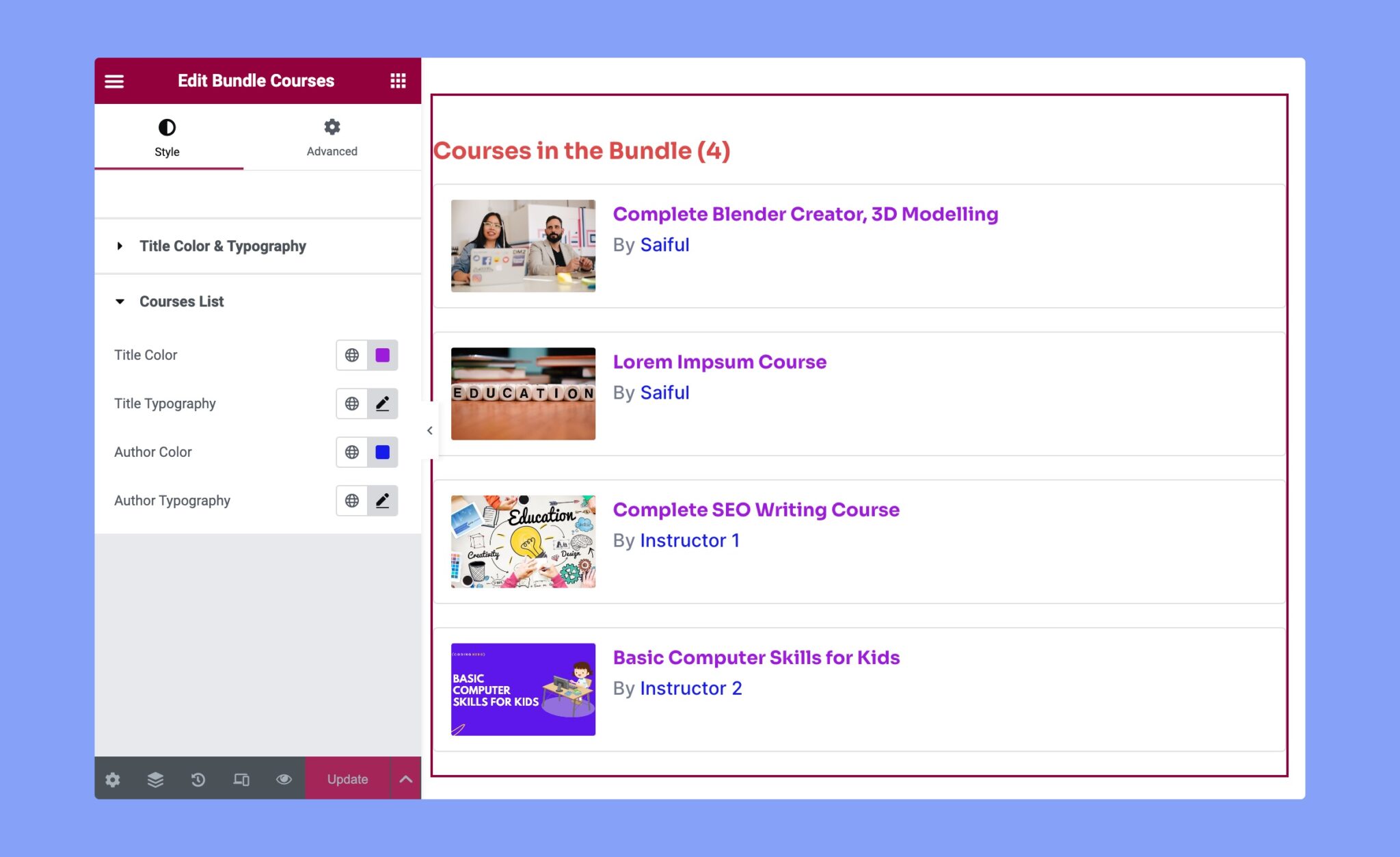Edit Author Typography with the pencil icon
This screenshot has width=1400, height=857.
[x=382, y=500]
